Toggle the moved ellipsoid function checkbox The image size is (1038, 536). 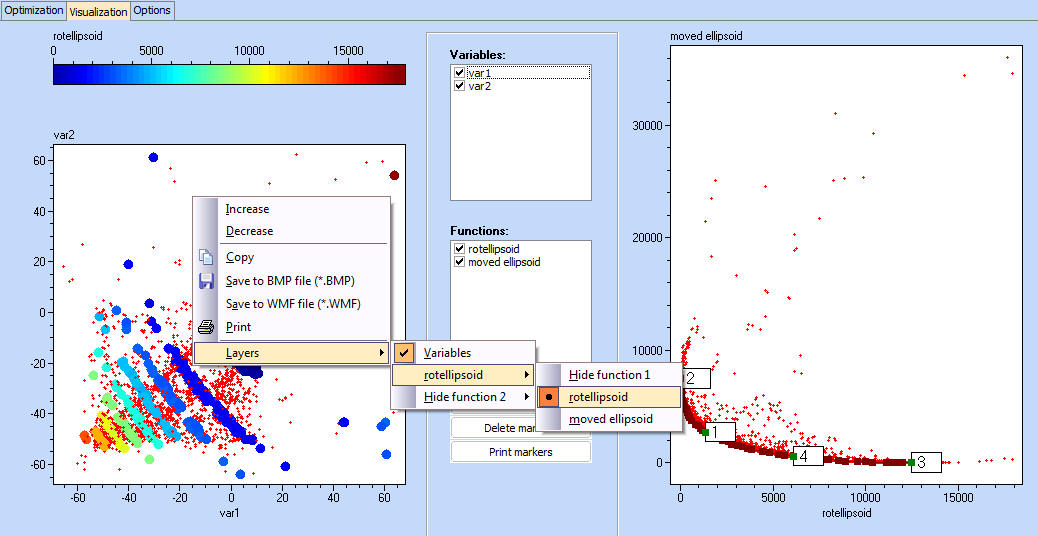point(459,262)
